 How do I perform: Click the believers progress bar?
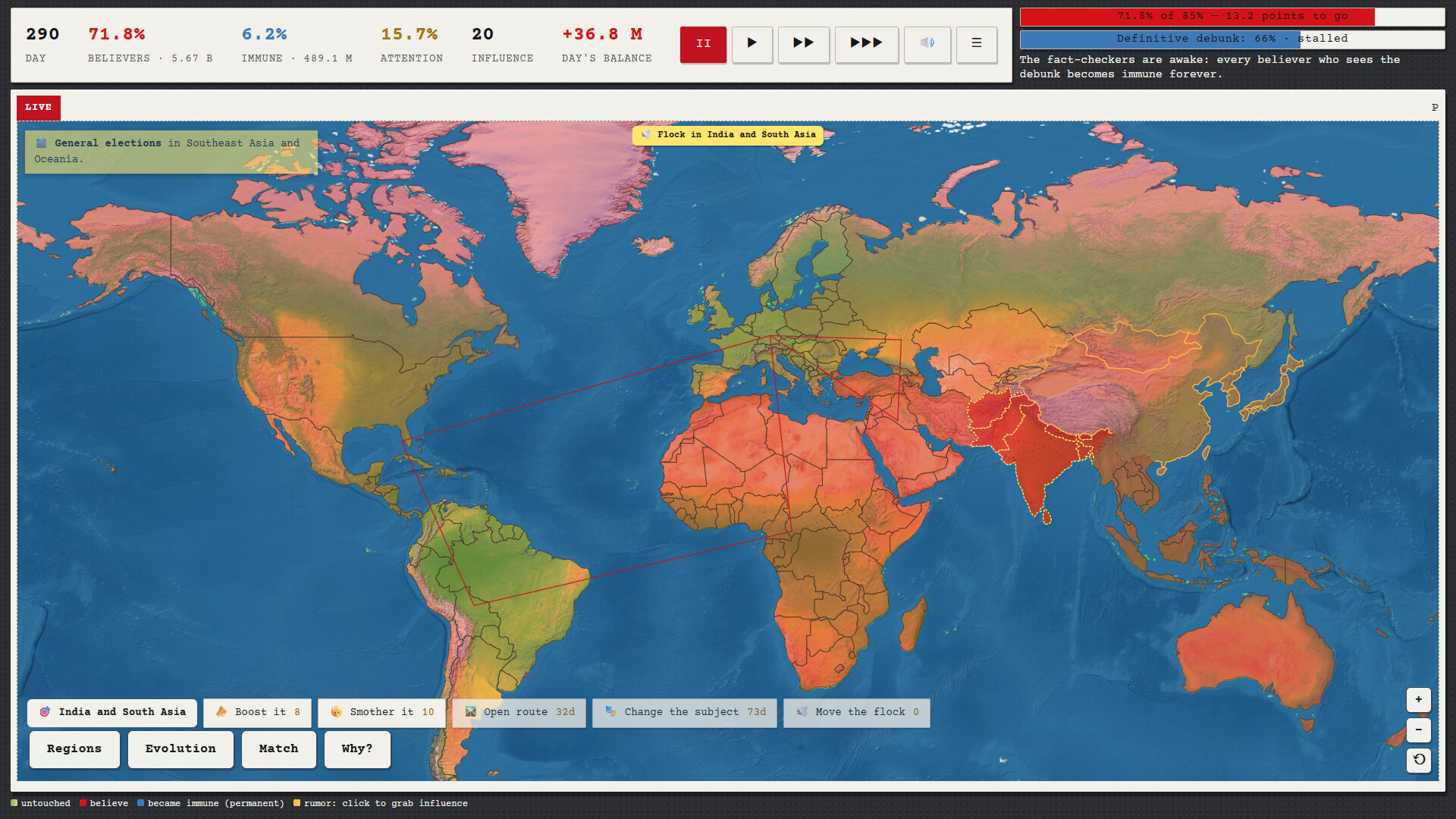coord(1232,17)
